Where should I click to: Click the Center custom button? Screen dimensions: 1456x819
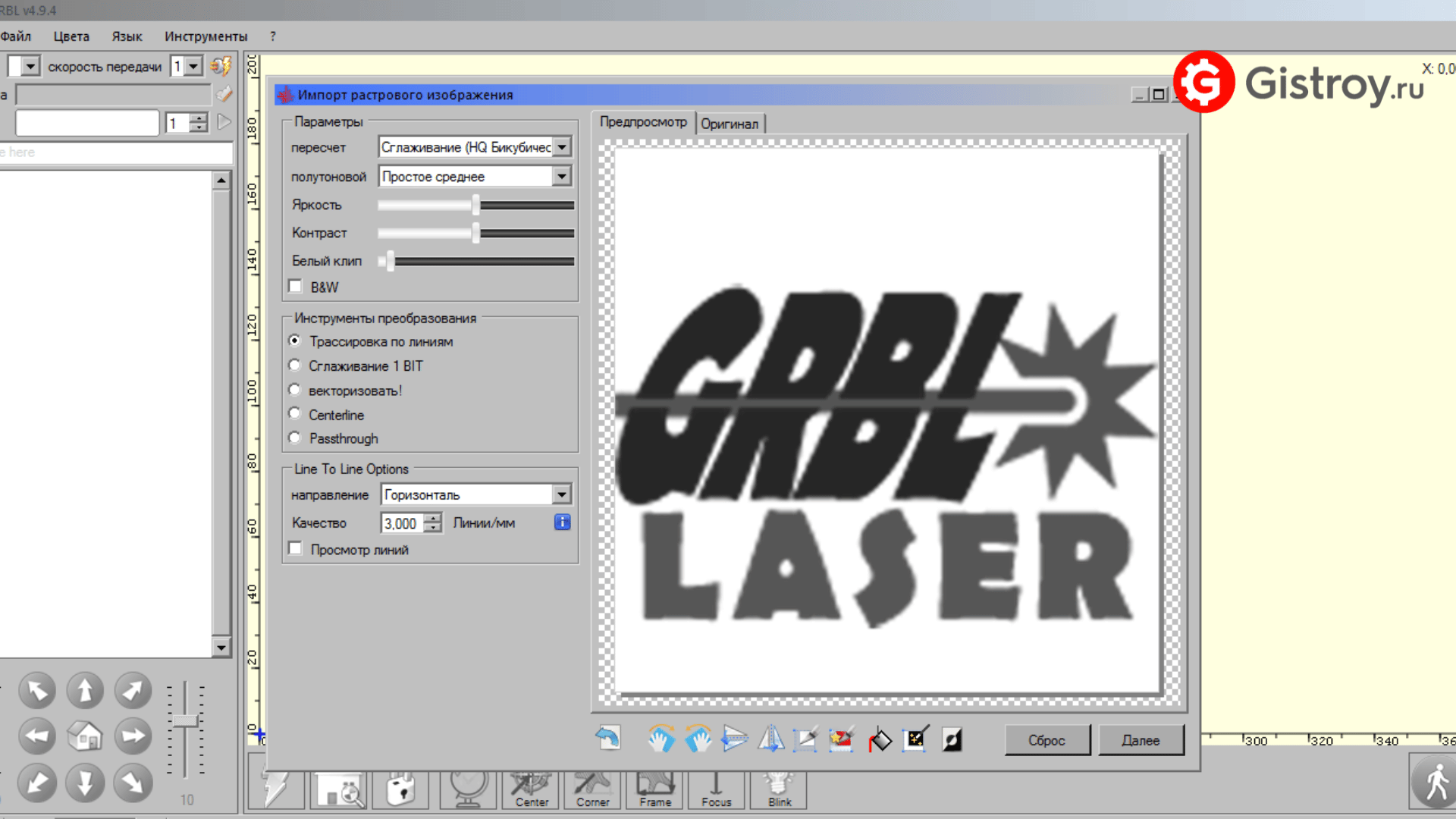point(532,789)
